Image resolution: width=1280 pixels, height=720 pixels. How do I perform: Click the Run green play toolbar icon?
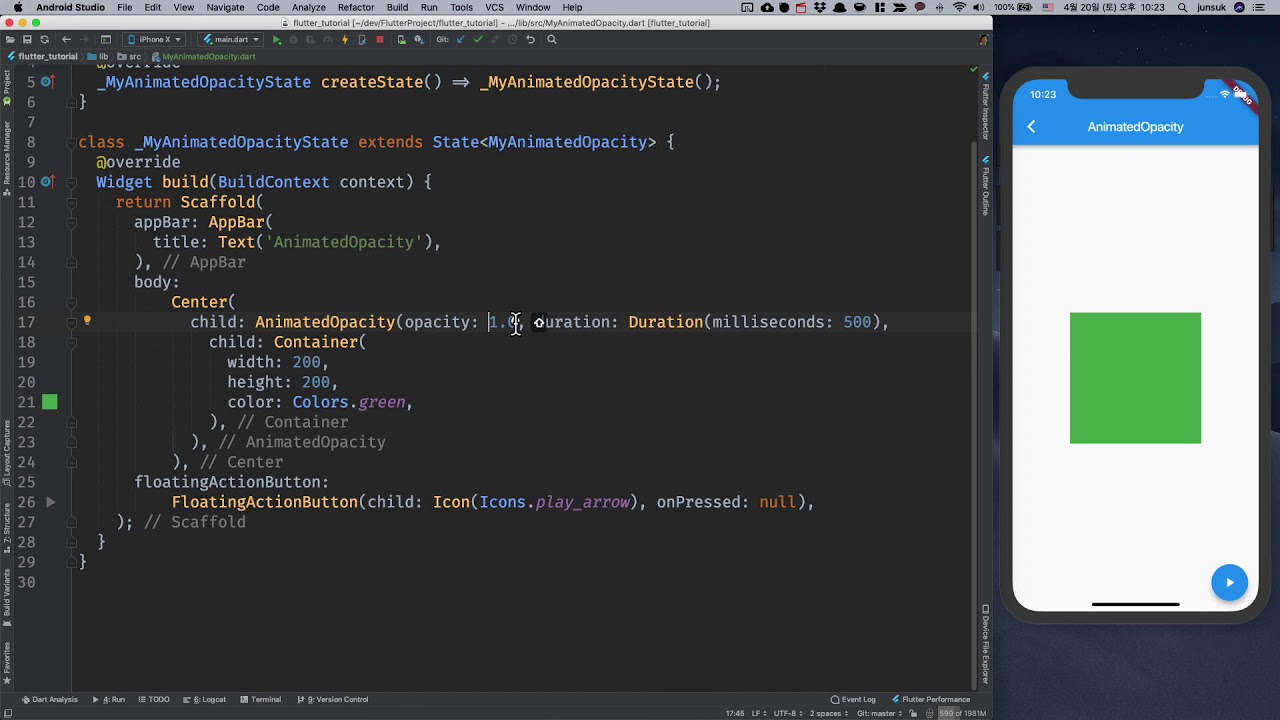click(277, 40)
